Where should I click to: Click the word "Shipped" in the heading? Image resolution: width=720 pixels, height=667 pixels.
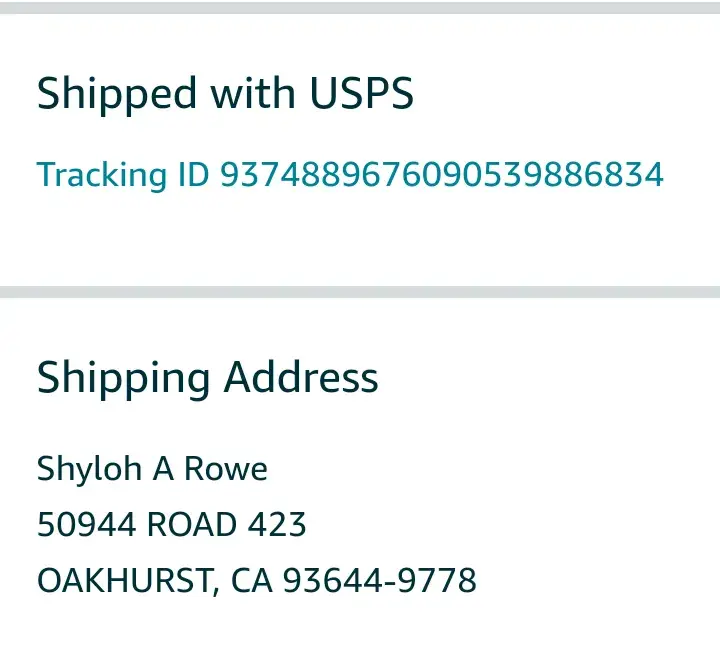click(117, 94)
